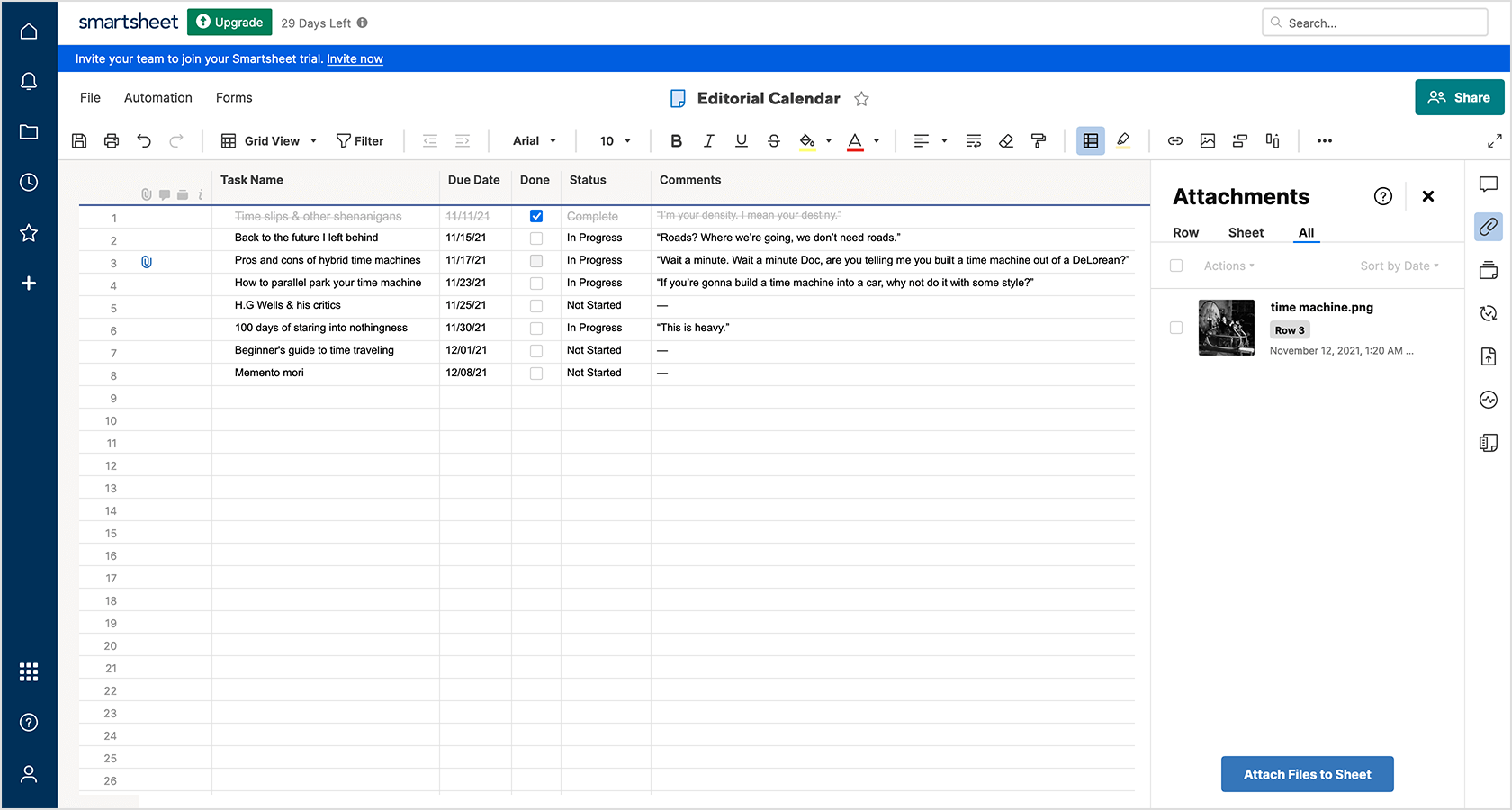The width and height of the screenshot is (1512, 810).
Task: Click the Save icon in the toolbar
Action: 79,141
